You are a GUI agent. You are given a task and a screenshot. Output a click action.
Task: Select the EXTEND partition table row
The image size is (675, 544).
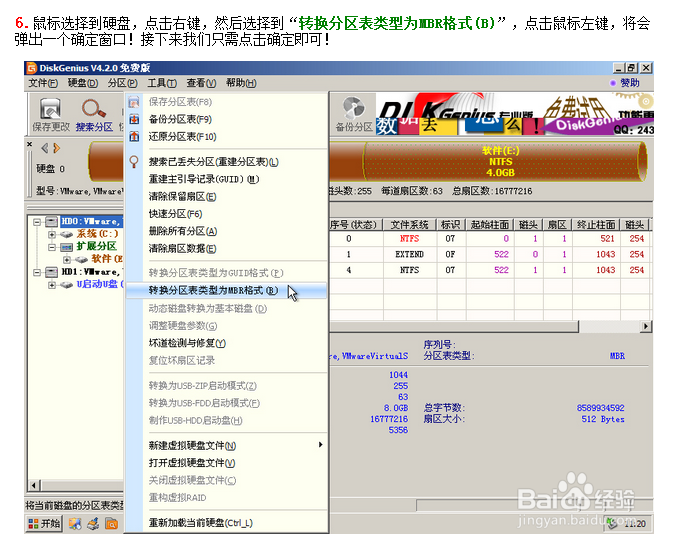489,254
